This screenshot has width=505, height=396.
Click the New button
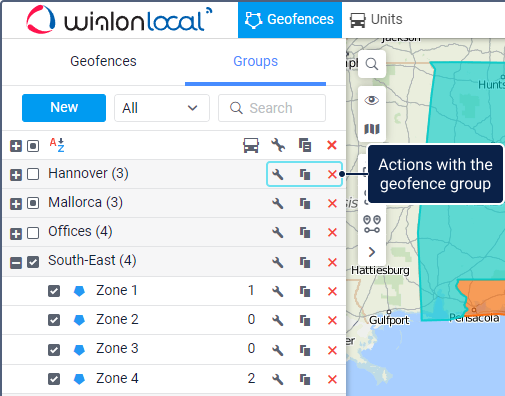click(64, 108)
